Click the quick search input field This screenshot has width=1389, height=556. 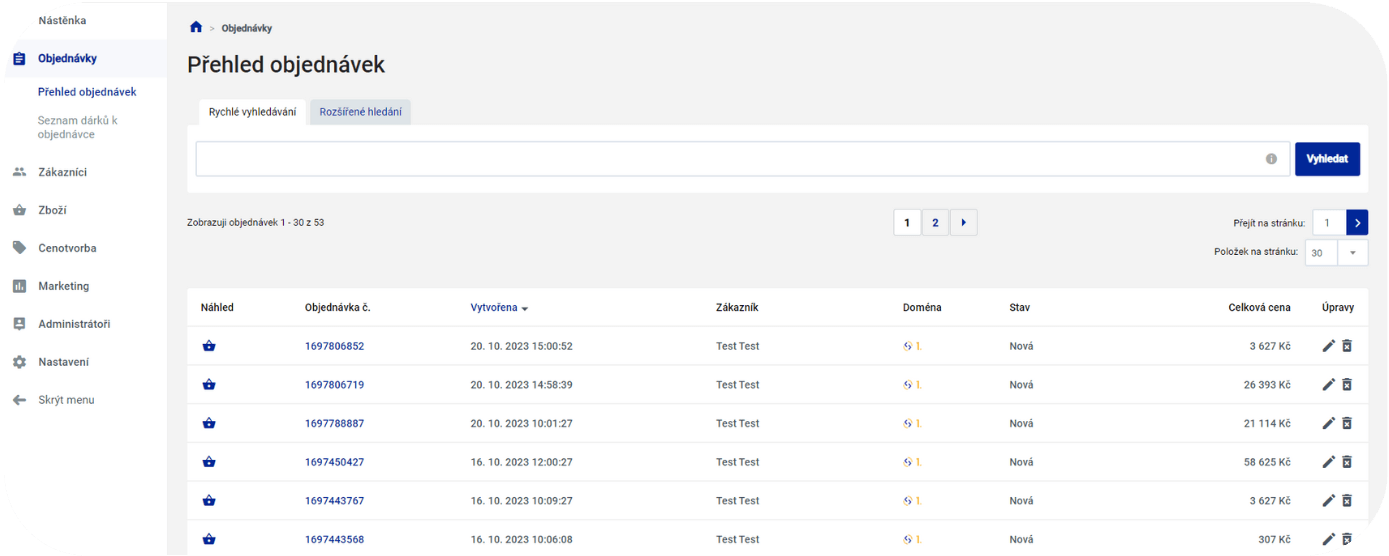pos(728,159)
